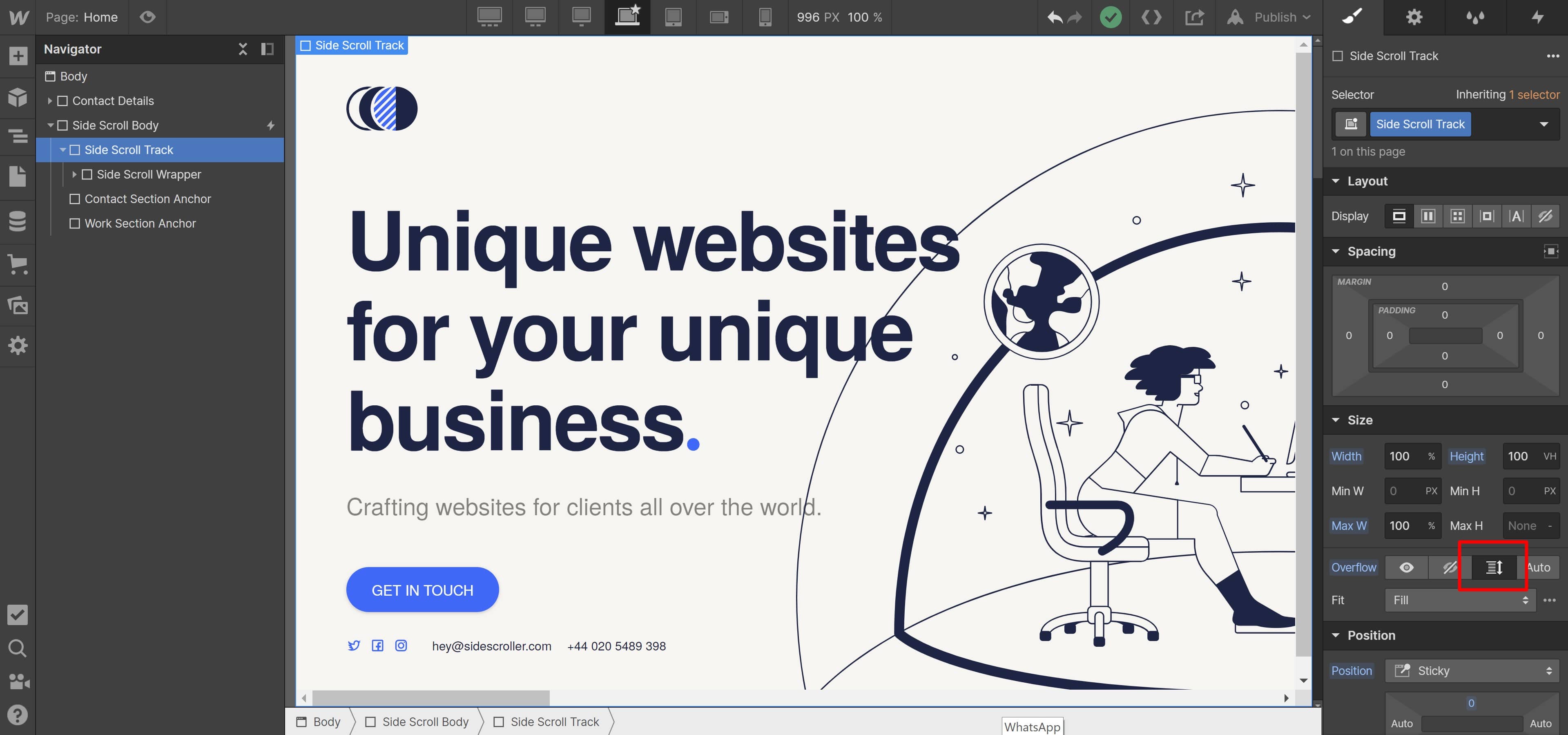
Task: Open the Element Settings gear tab
Action: [x=1414, y=17]
